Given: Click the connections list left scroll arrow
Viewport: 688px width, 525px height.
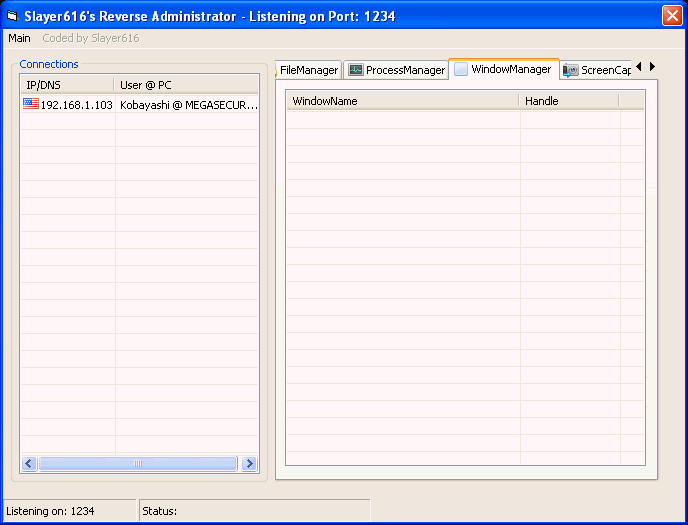Looking at the screenshot, I should click(29, 464).
